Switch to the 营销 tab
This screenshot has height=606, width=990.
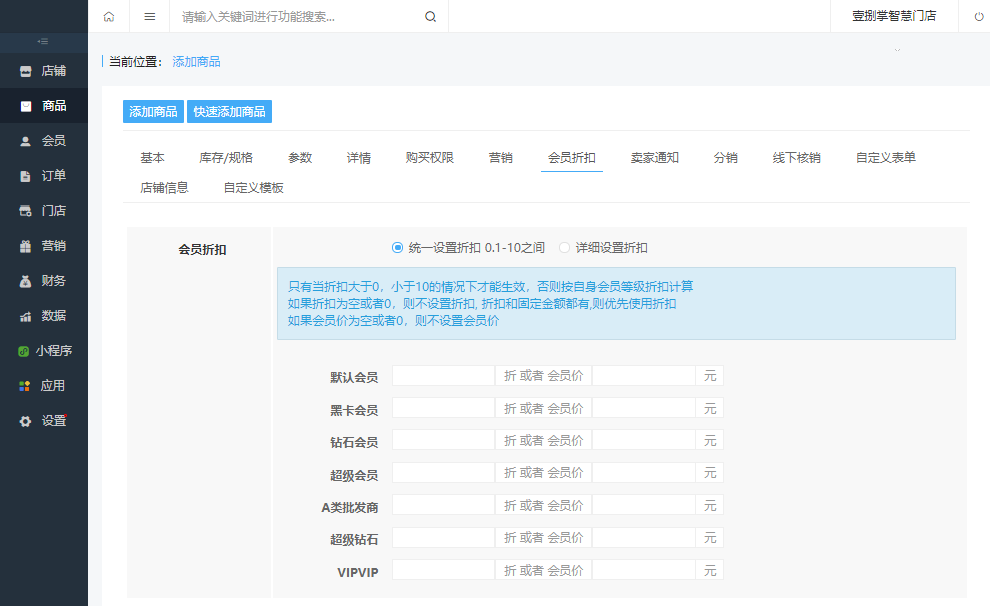point(501,158)
